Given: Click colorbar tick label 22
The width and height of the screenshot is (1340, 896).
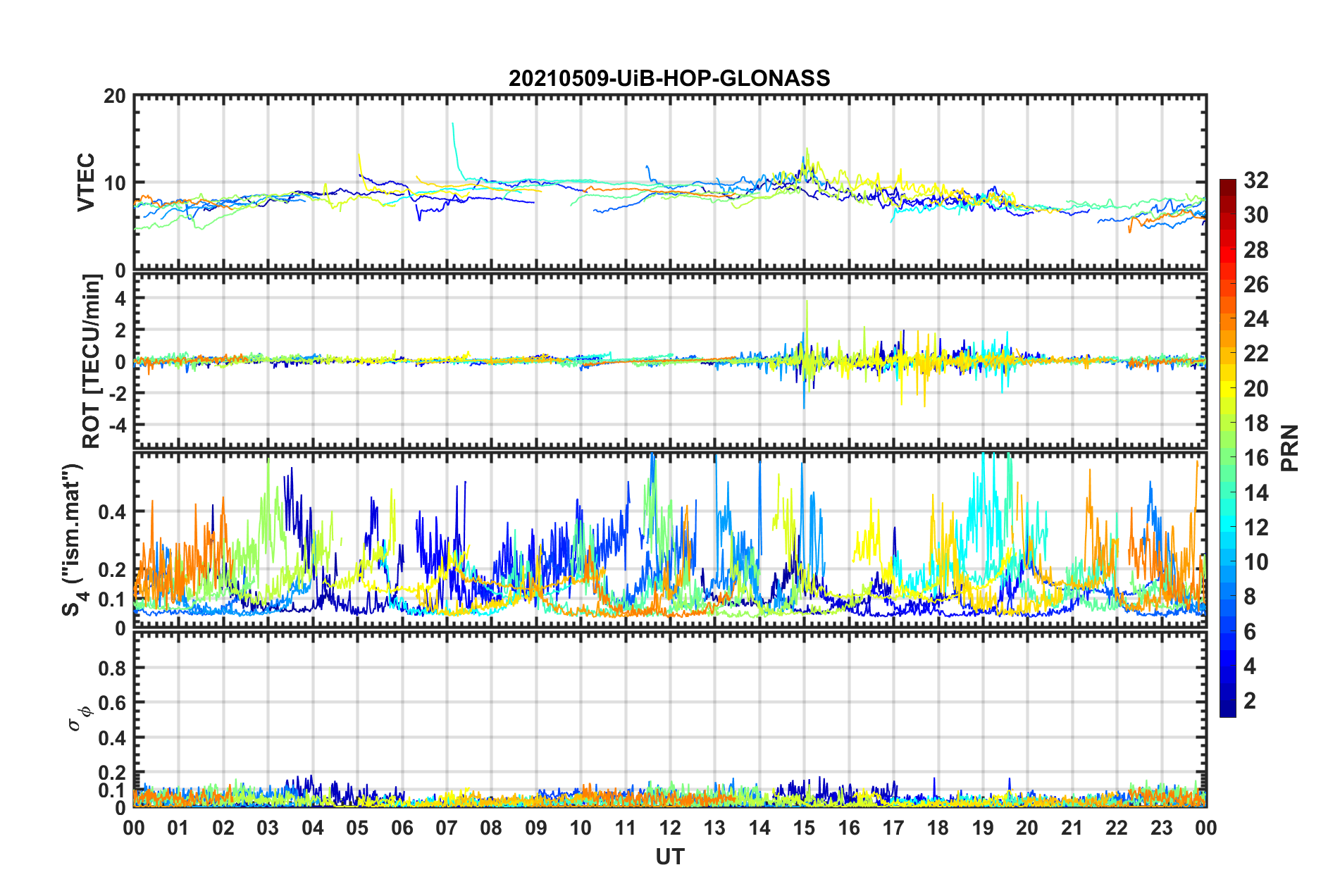Looking at the screenshot, I should [x=1255, y=354].
